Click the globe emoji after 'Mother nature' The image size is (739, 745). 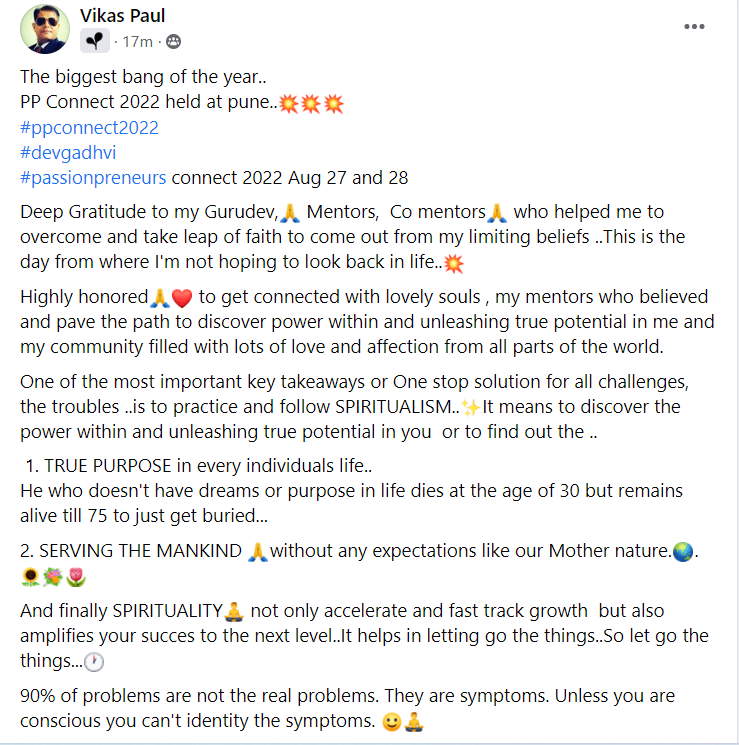tap(681, 550)
